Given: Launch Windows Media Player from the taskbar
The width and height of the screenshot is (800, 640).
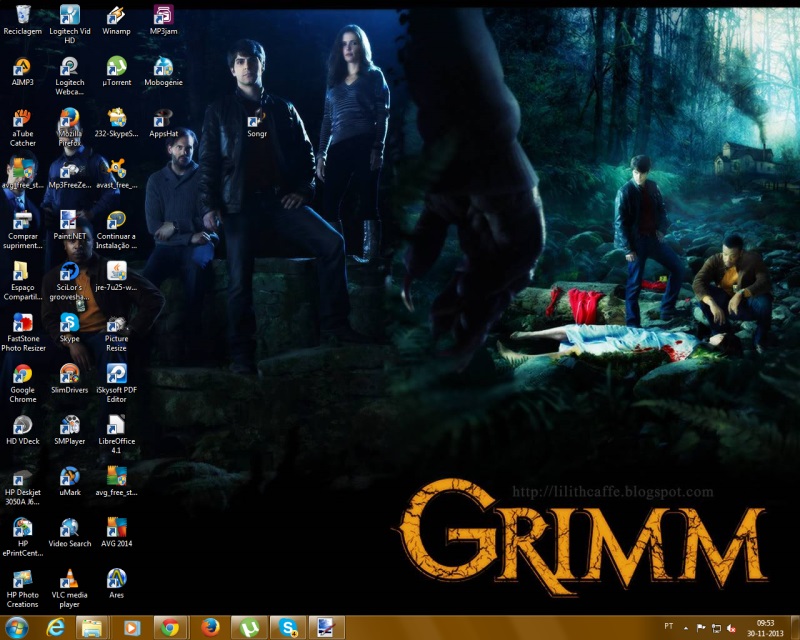Looking at the screenshot, I should pyautogui.click(x=132, y=627).
